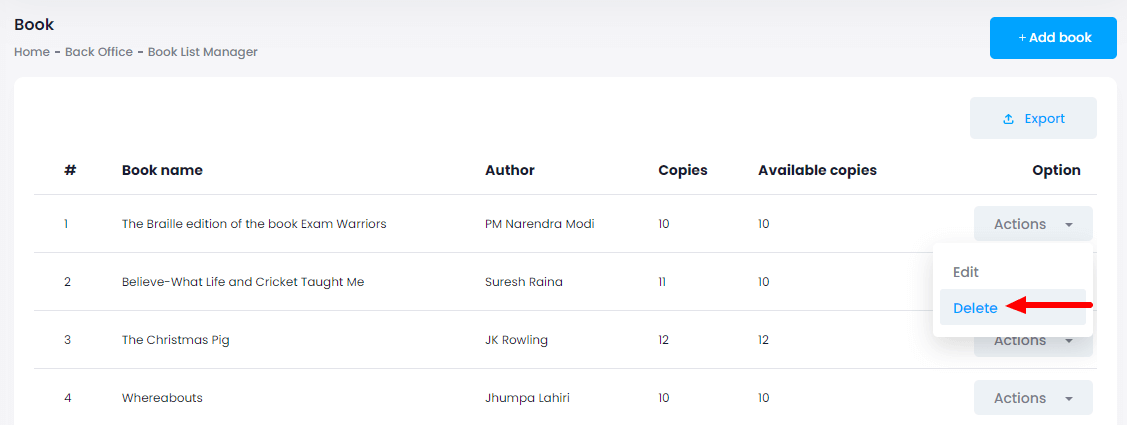Screen dimensions: 1127x425
Task: Click book title Believe-What Life and Cricket Taught Me
Action: click(x=243, y=282)
